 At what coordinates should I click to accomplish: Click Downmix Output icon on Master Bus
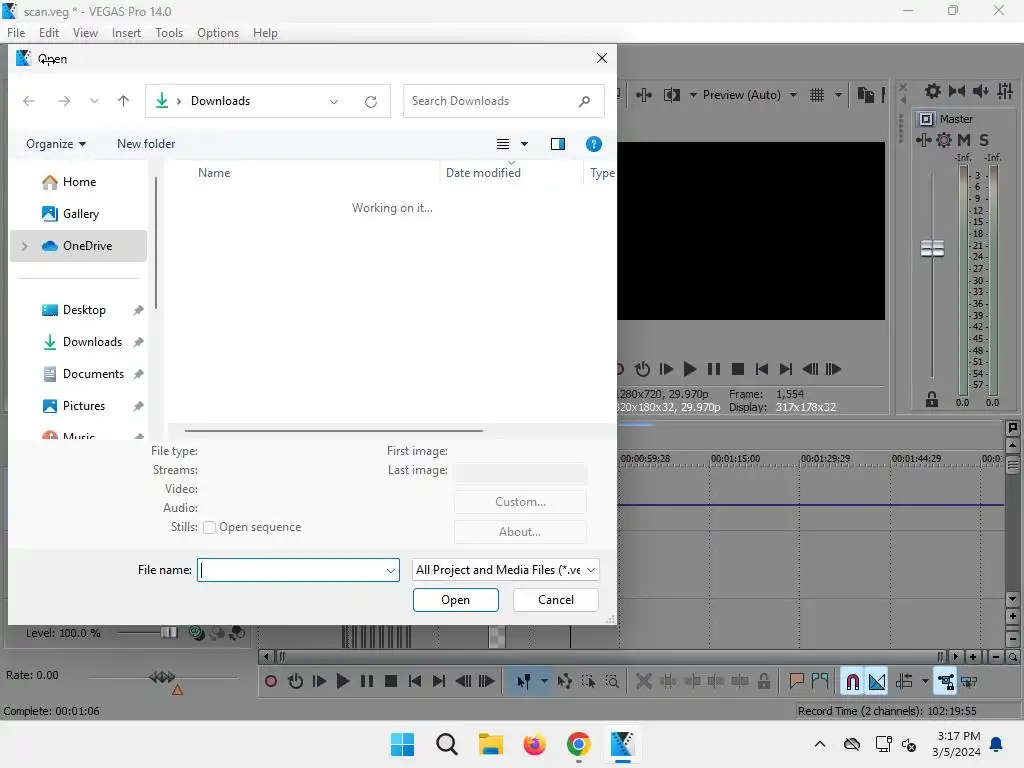click(x=957, y=91)
